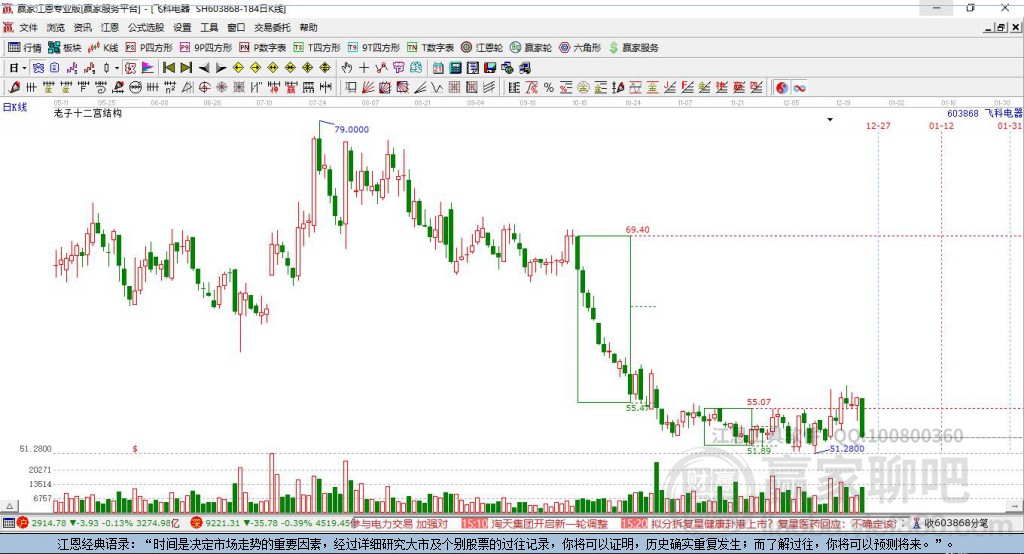Open the 工具 menu
Viewport: 1024px width, 554px height.
pyautogui.click(x=209, y=27)
